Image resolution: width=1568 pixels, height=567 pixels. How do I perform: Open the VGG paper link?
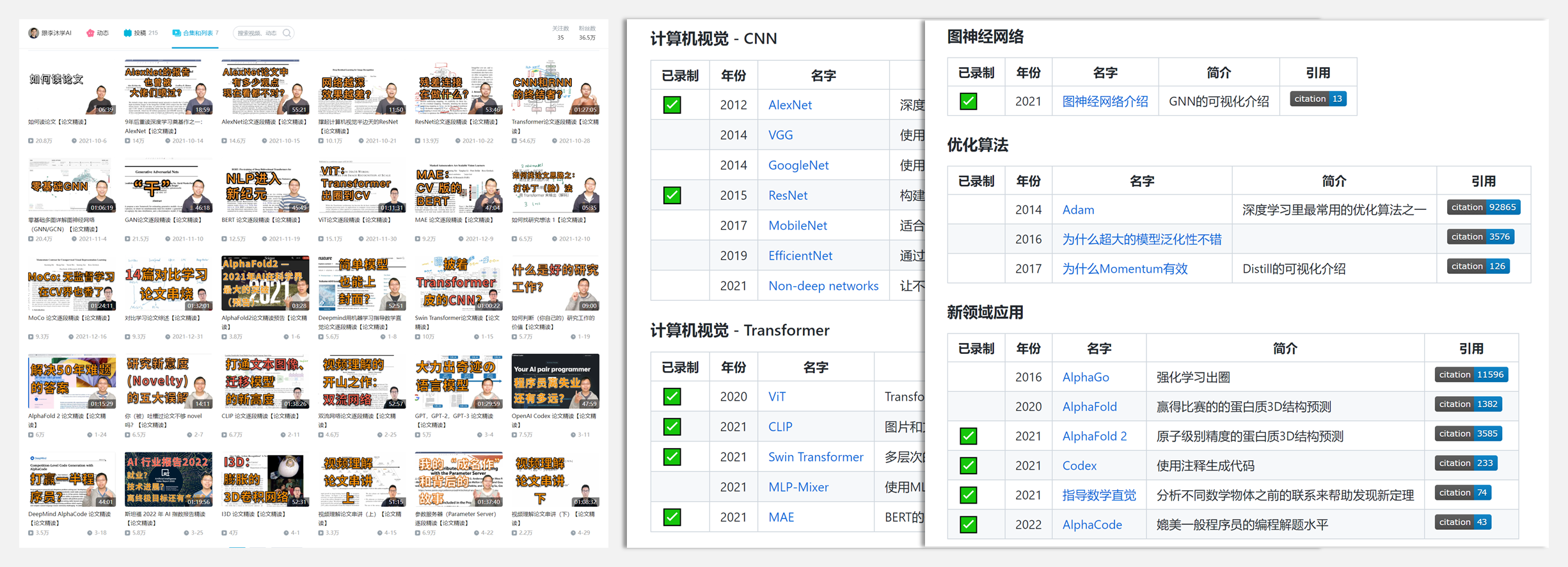(780, 135)
